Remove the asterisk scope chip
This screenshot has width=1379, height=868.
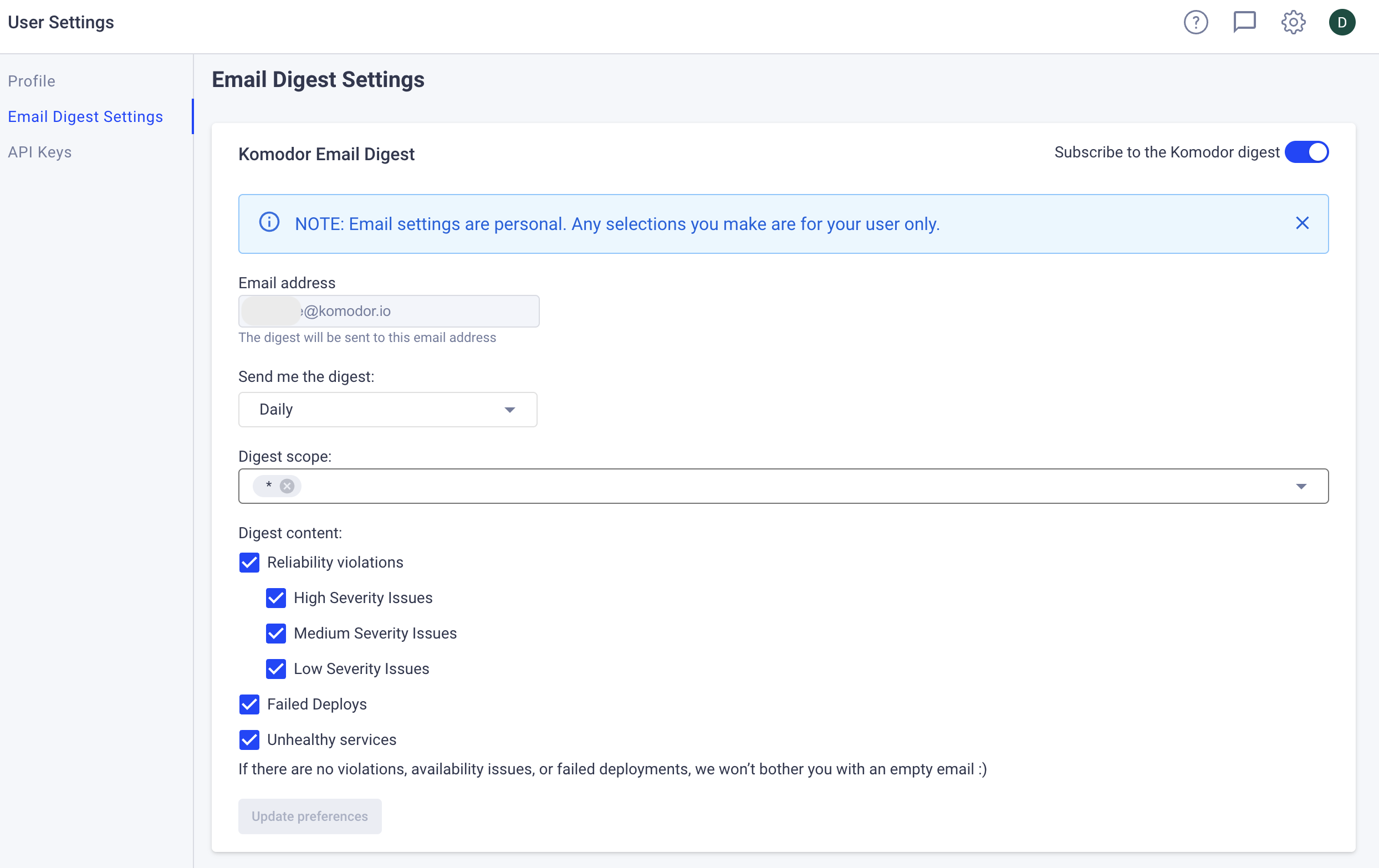[x=287, y=486]
